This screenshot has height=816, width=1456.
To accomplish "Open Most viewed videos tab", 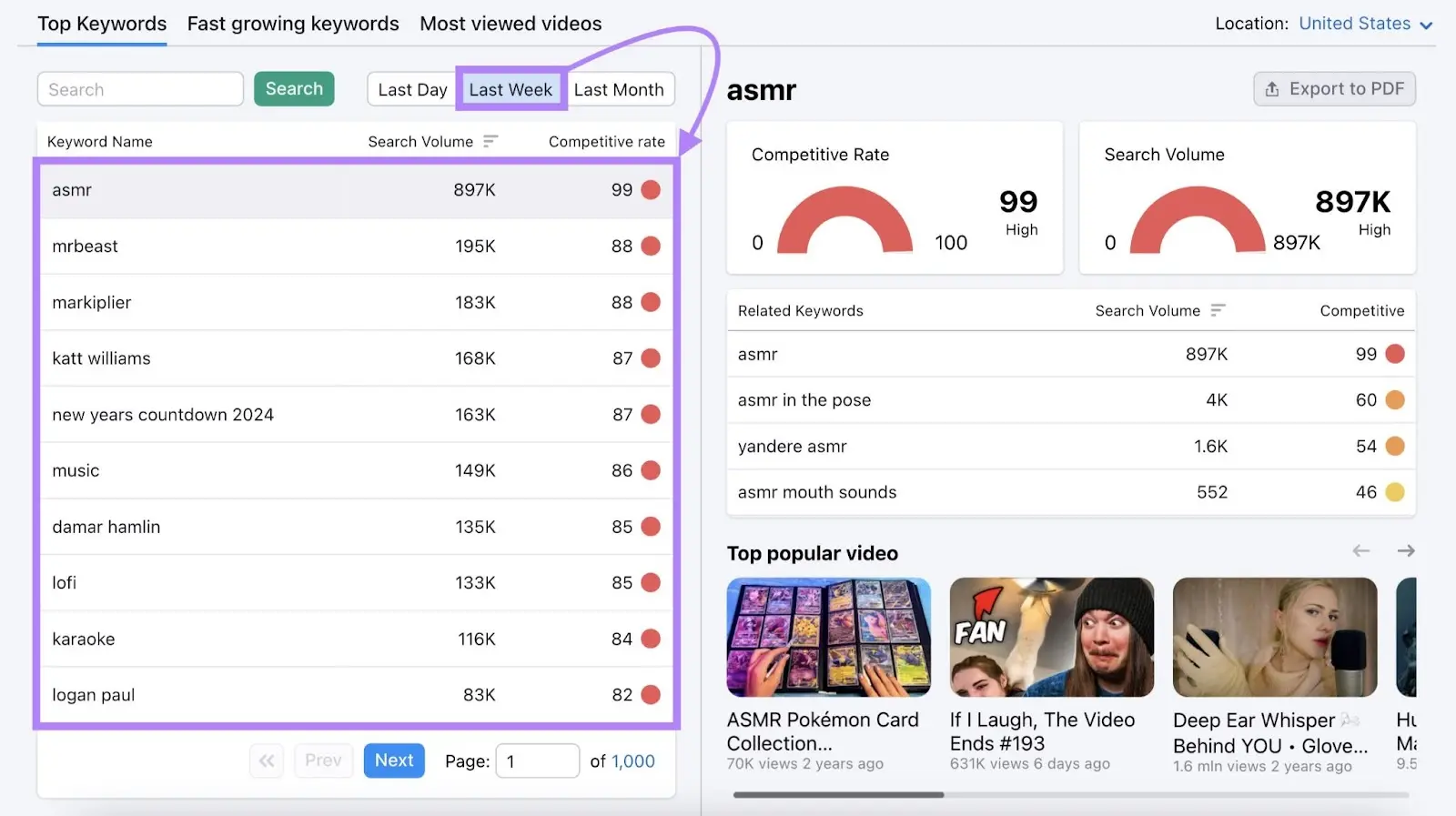I will 511,24.
